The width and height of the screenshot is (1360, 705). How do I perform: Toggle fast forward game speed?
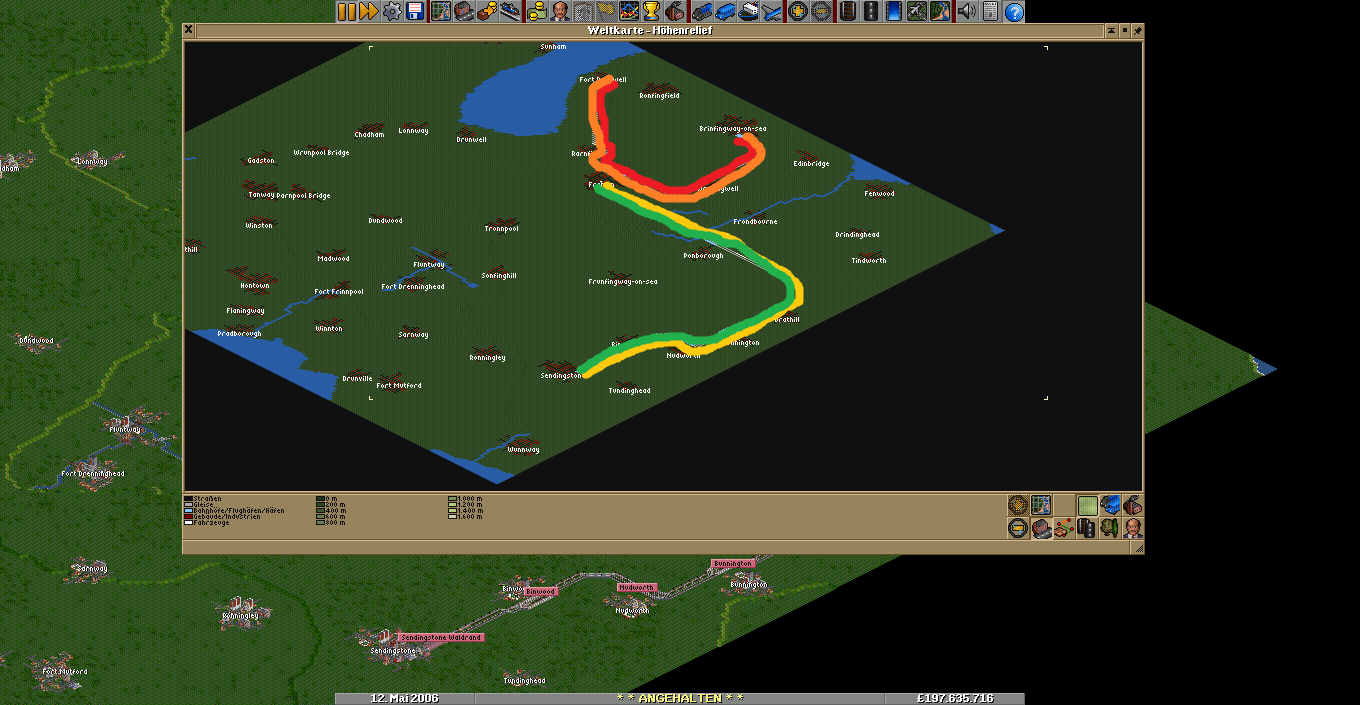368,11
